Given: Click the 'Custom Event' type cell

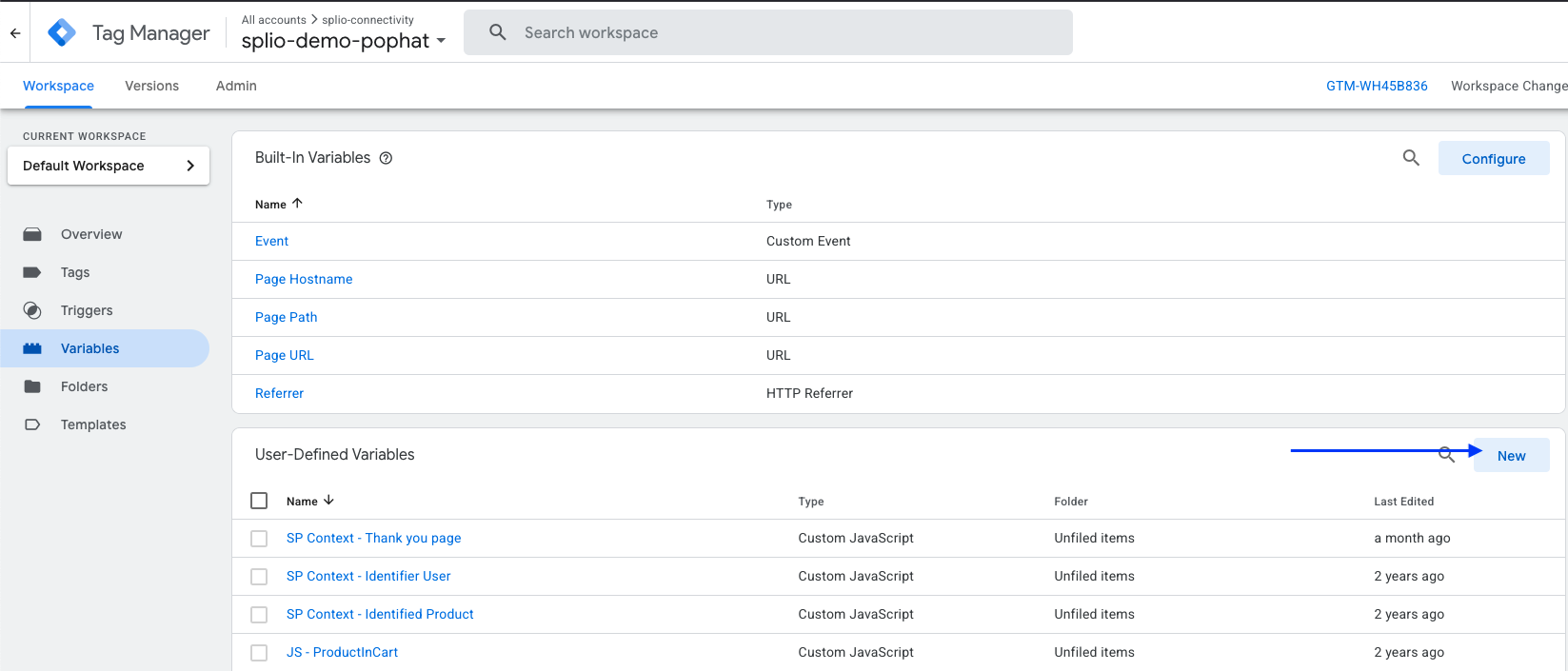Looking at the screenshot, I should pos(808,241).
